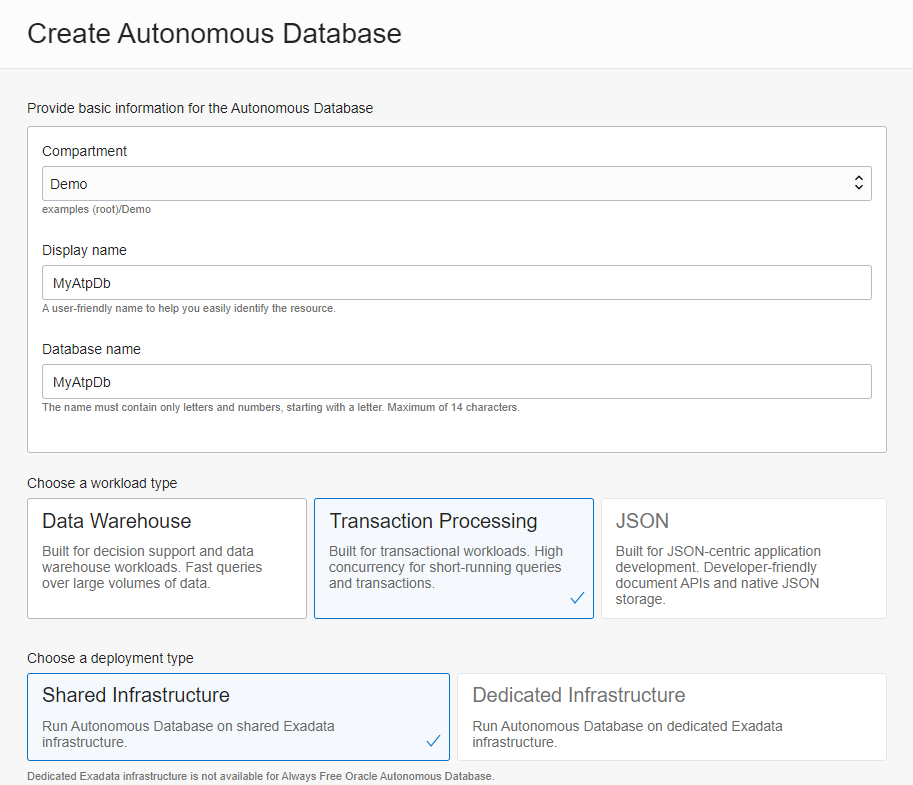
Task: Click the 'A user-friendly name' helper text
Action: (x=189, y=308)
